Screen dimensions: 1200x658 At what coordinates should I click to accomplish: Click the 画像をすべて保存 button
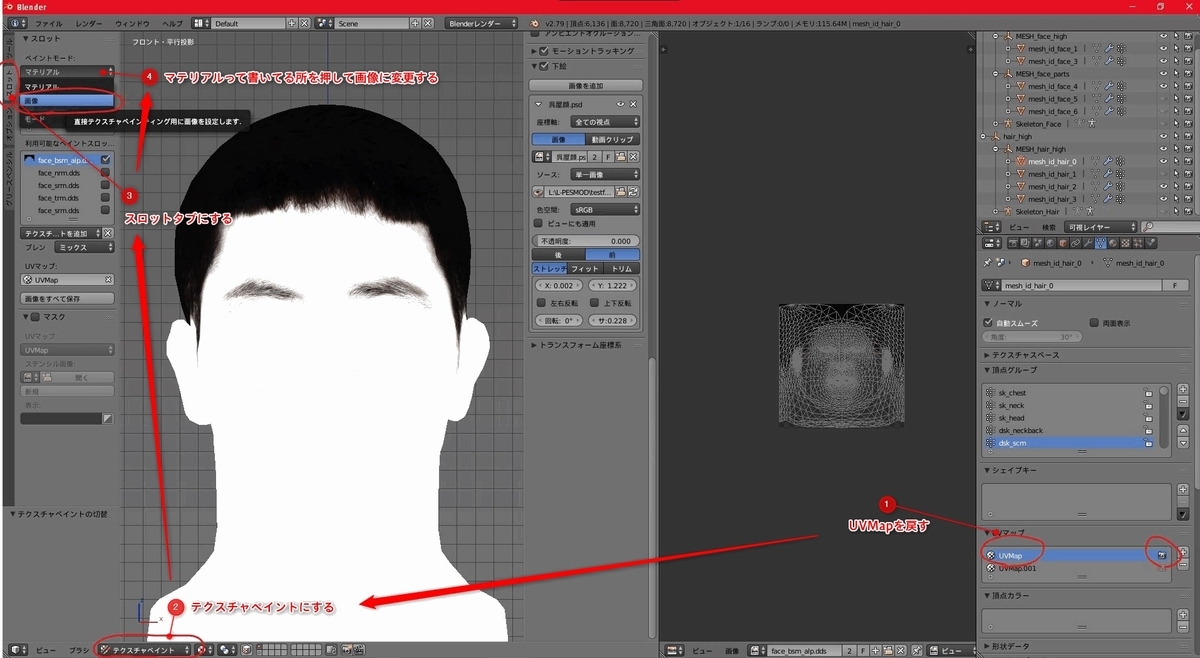pyautogui.click(x=67, y=299)
